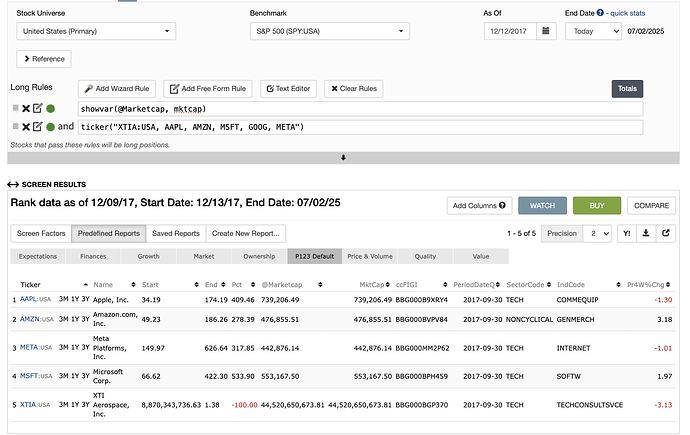Screen dimensions: 690x435
Task: Click the Y! Yahoo export icon
Action: point(627,234)
